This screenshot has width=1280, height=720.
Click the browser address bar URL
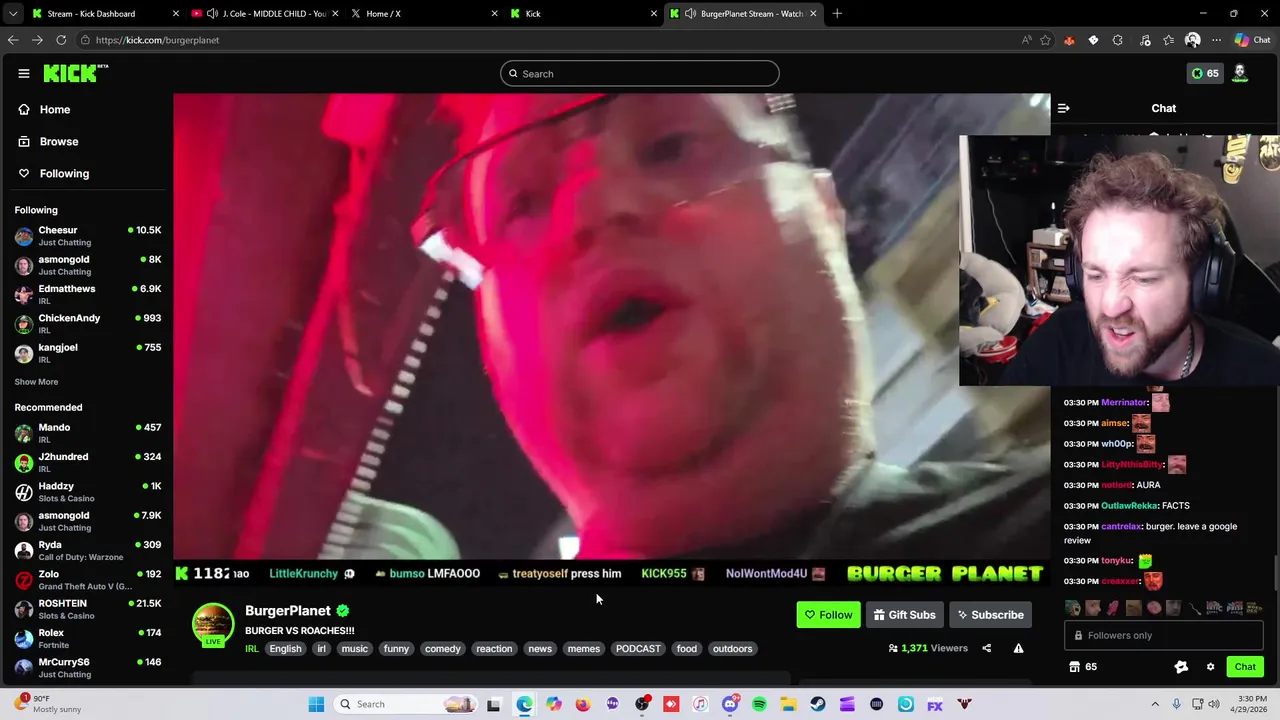click(x=157, y=40)
